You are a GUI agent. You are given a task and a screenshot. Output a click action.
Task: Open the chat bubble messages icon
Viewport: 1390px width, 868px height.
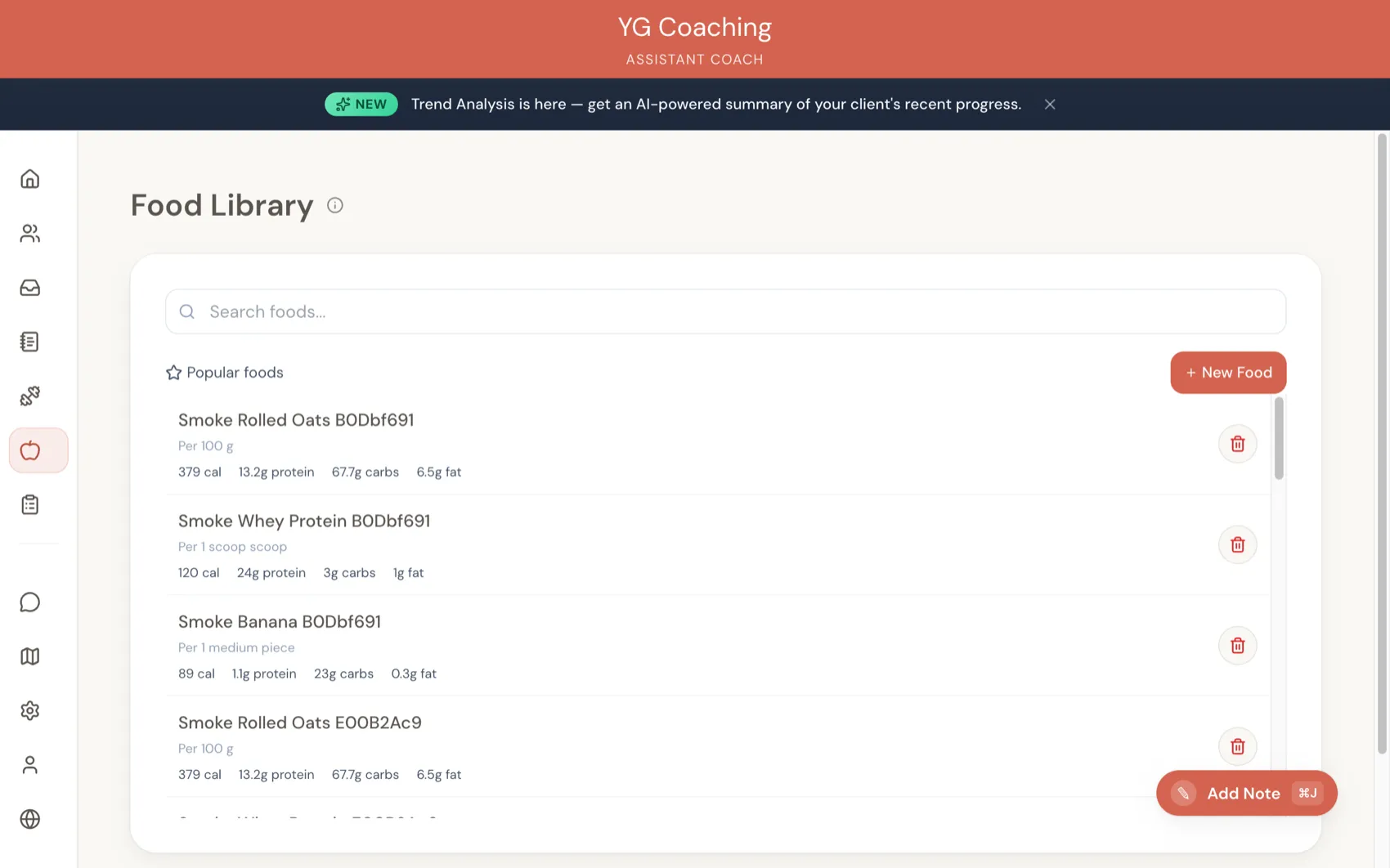30,602
